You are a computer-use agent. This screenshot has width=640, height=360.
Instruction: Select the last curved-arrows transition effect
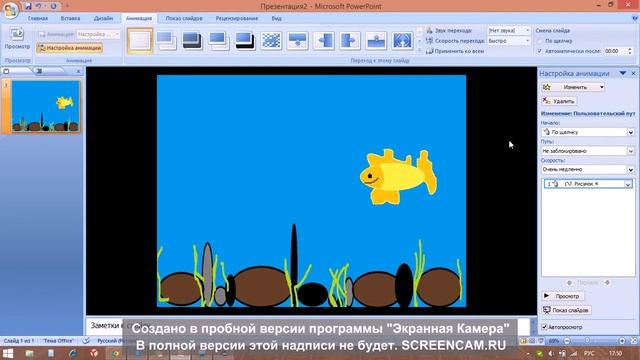(402, 40)
